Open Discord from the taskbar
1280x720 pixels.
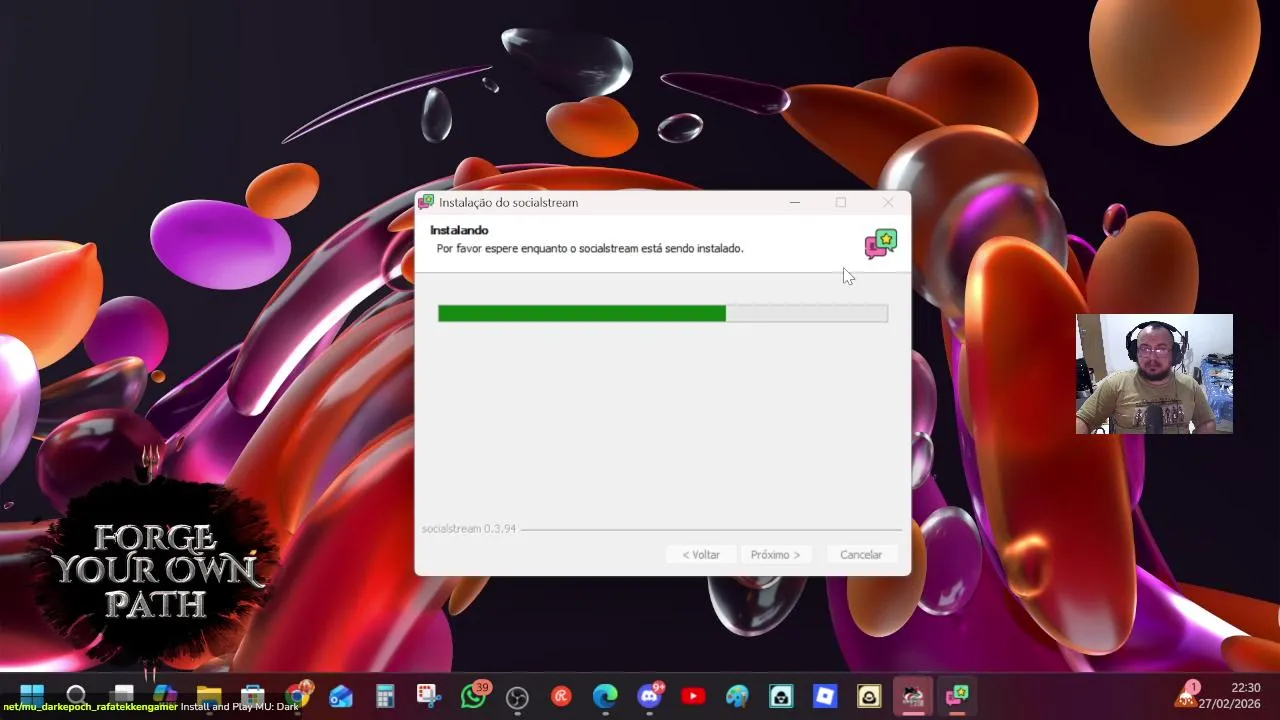[650, 695]
